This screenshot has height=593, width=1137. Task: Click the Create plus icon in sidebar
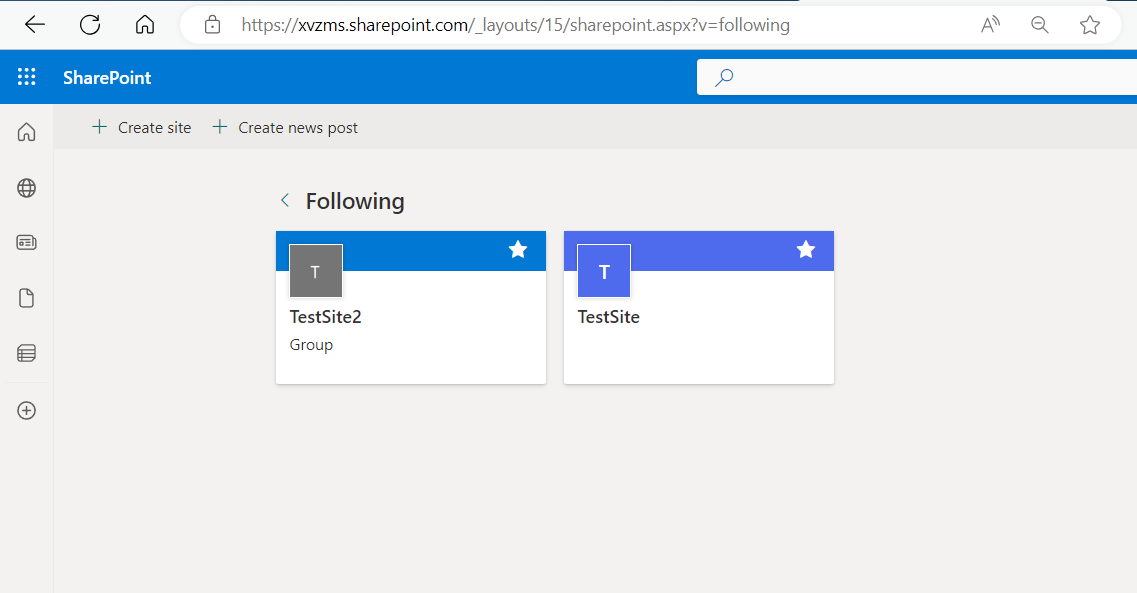click(x=26, y=410)
